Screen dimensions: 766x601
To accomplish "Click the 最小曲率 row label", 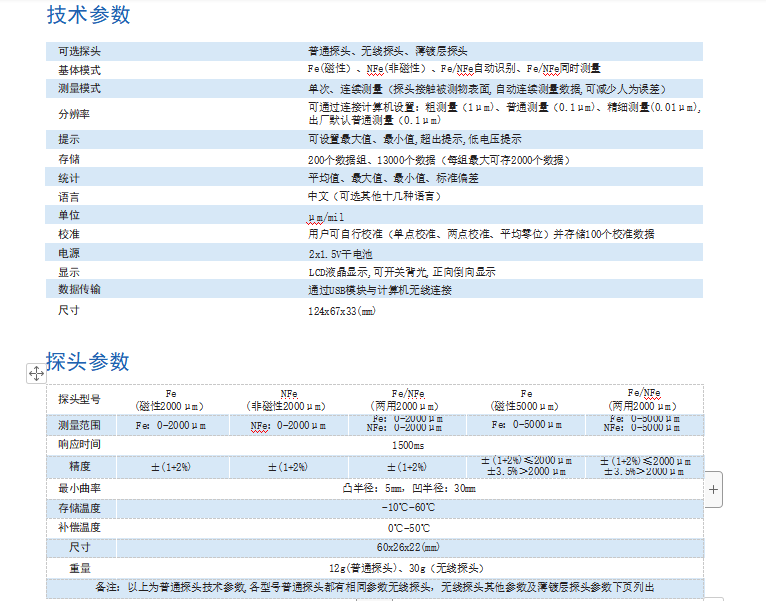I will pyautogui.click(x=79, y=489).
